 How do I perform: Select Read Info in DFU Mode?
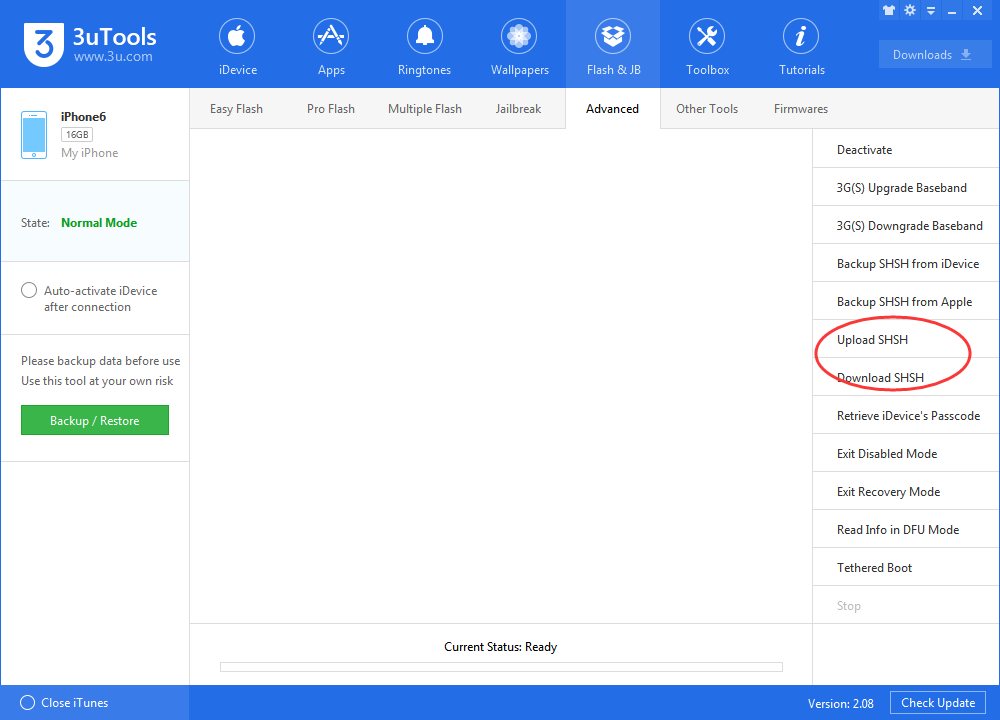[906, 529]
